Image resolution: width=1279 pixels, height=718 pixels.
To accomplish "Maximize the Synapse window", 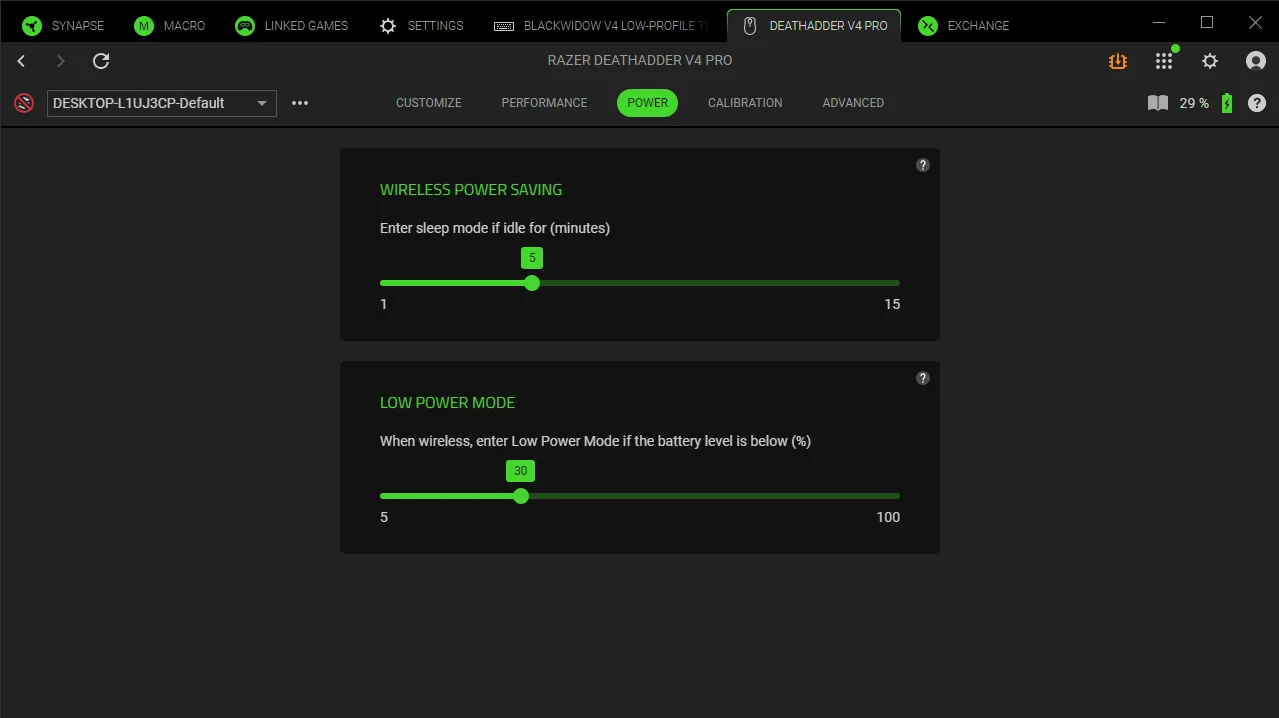I will pos(1207,22).
